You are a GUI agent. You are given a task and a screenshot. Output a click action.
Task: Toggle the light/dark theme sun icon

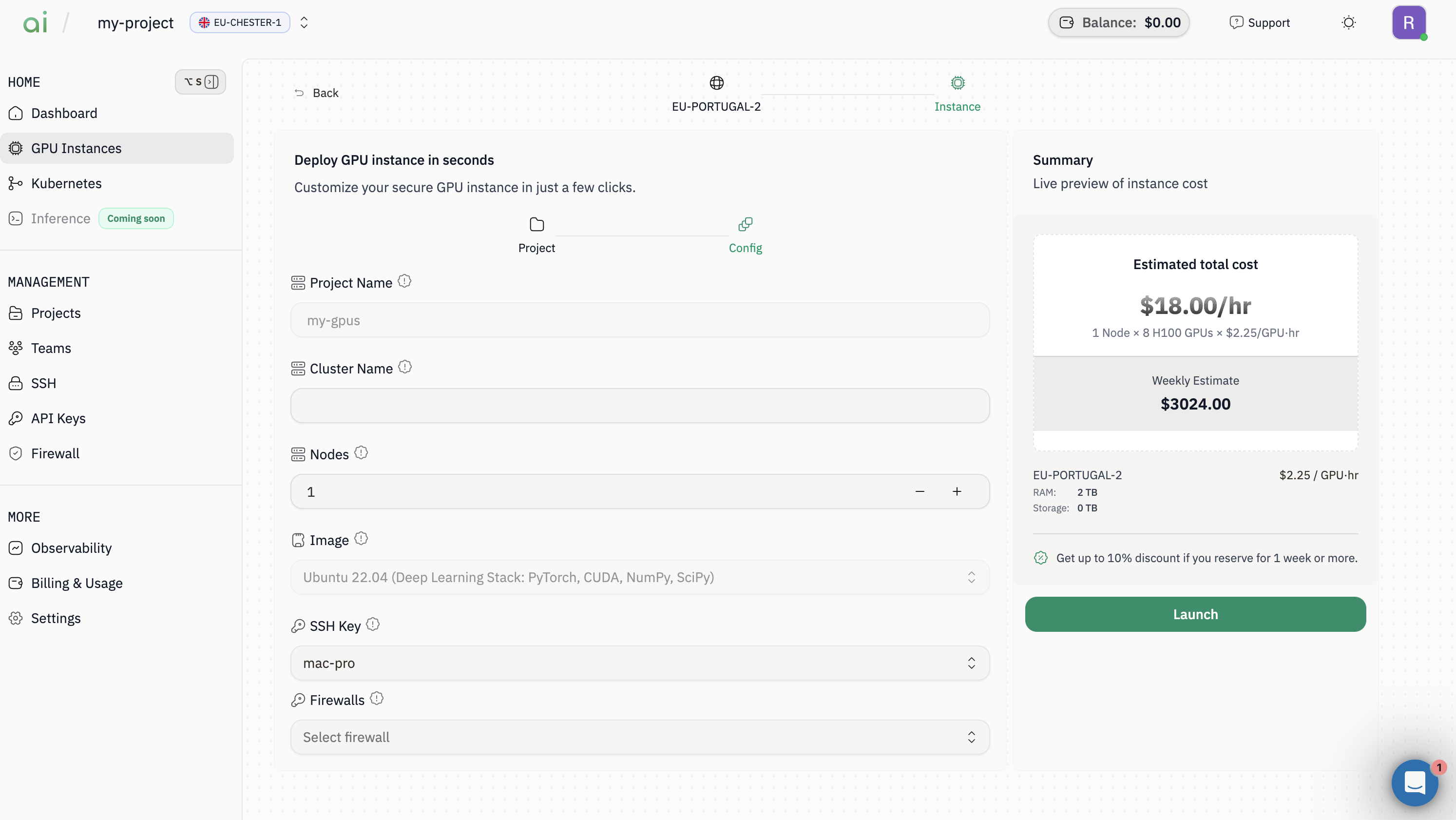pos(1349,22)
